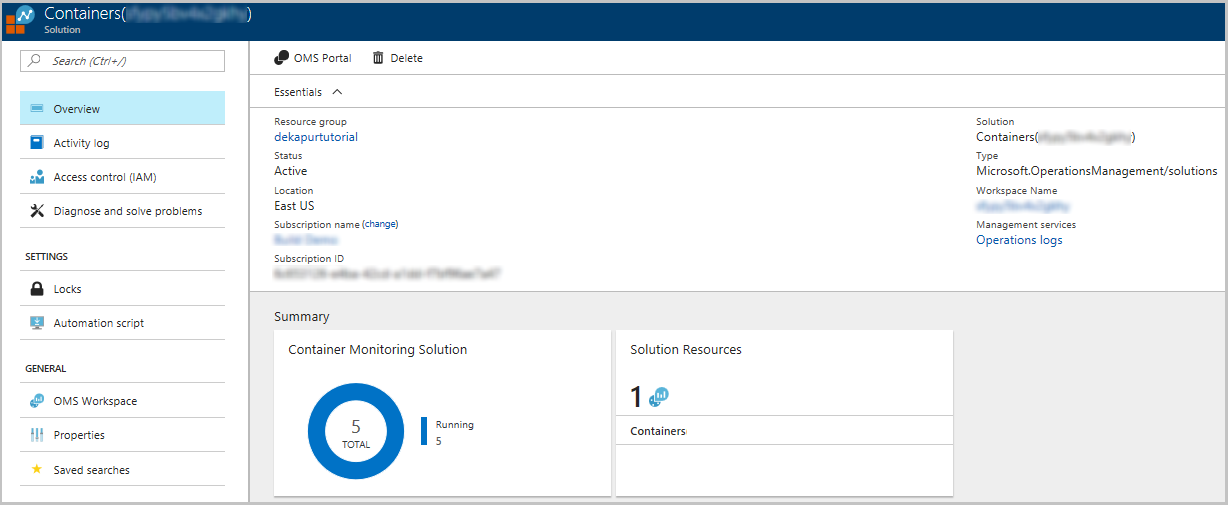This screenshot has width=1228, height=505.
Task: Click the subscription name change link
Action: (x=380, y=224)
